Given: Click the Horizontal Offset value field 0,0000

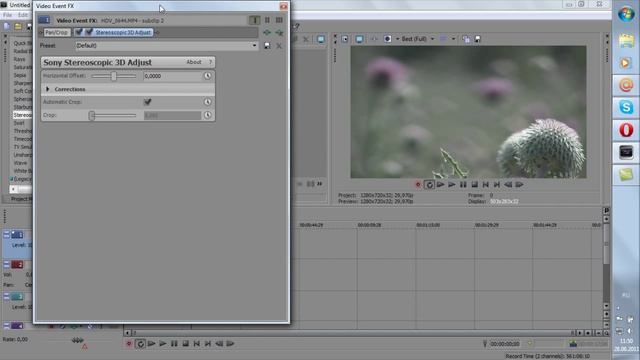Looking at the screenshot, I should (172, 76).
